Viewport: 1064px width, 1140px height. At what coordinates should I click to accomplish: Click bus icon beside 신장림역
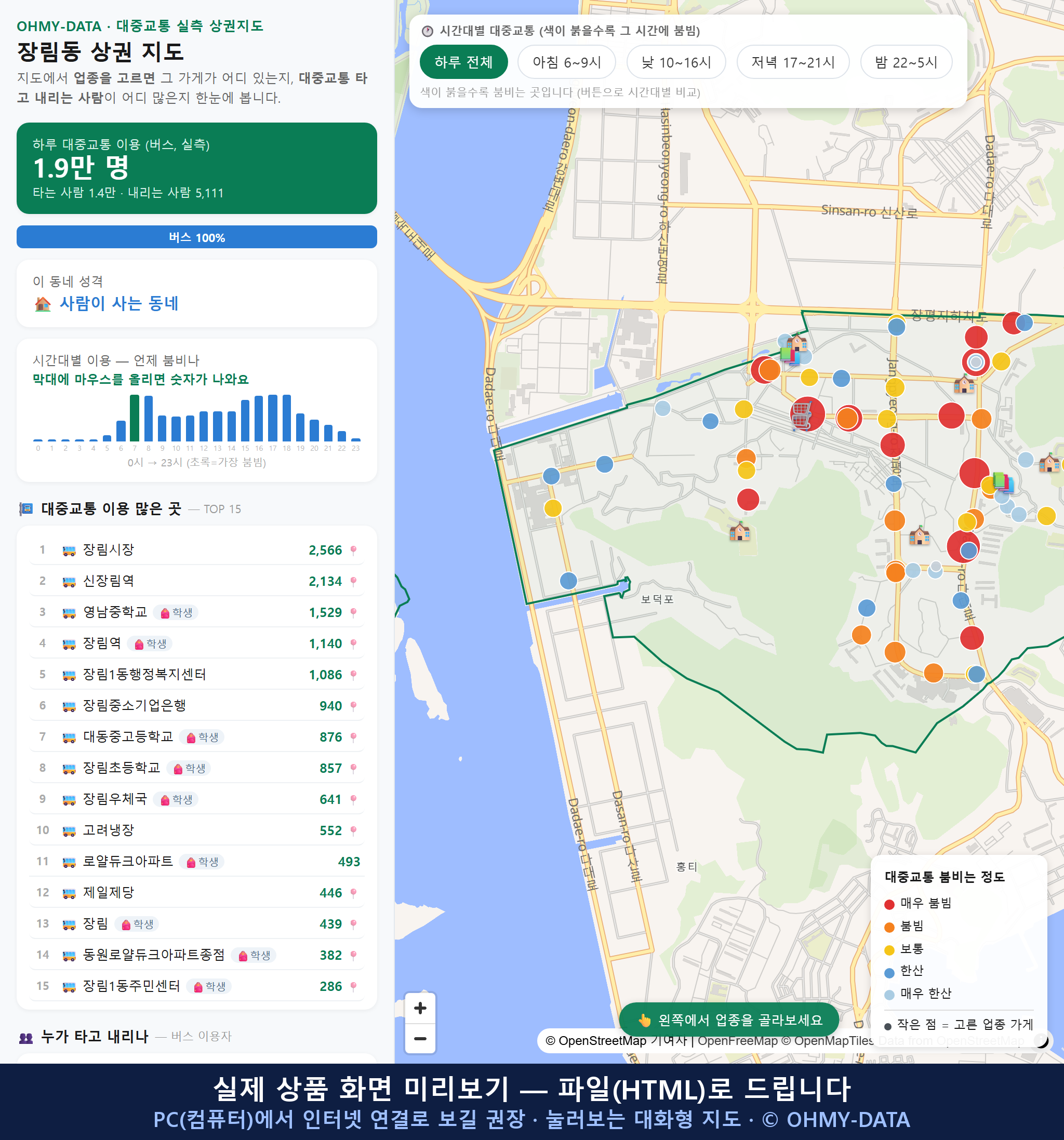69,582
